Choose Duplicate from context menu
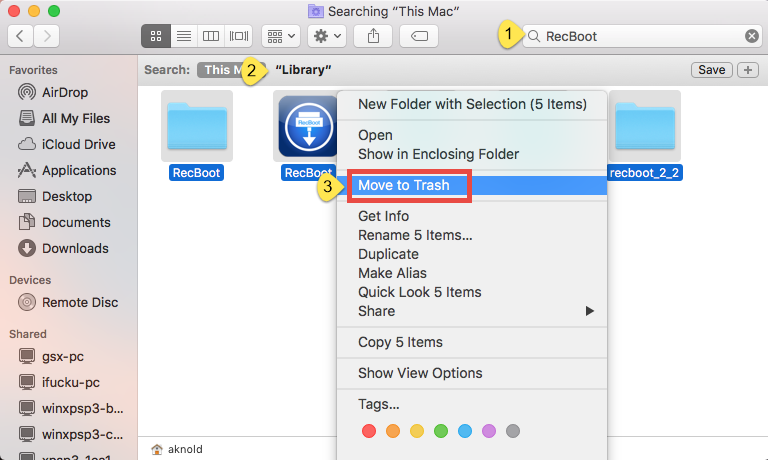Viewport: 768px width, 460px height. [472, 254]
